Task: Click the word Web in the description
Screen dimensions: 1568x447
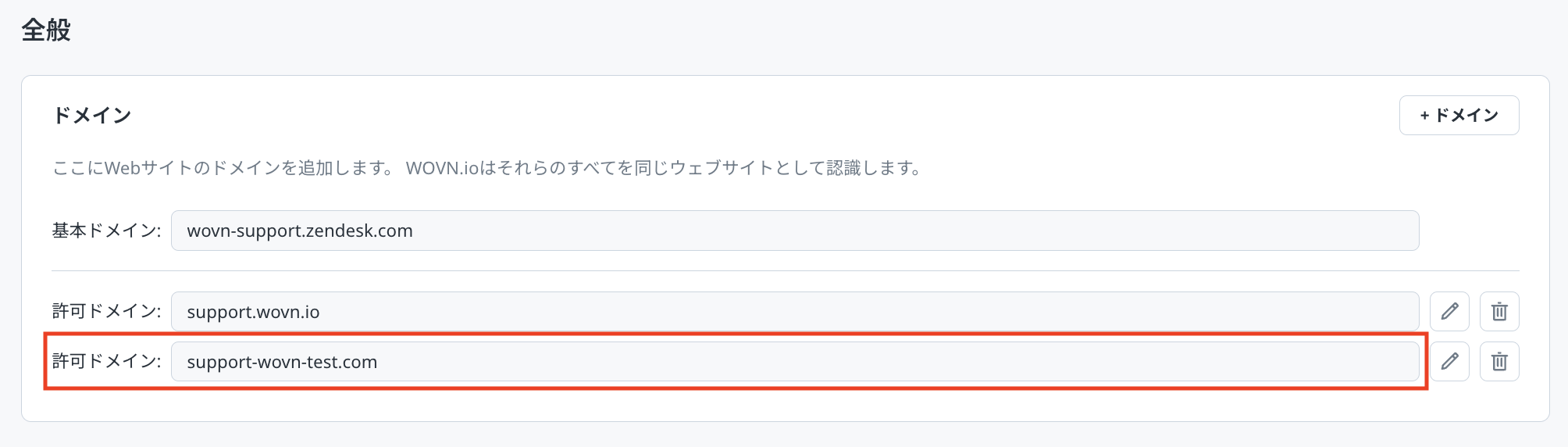Action: click(x=122, y=168)
